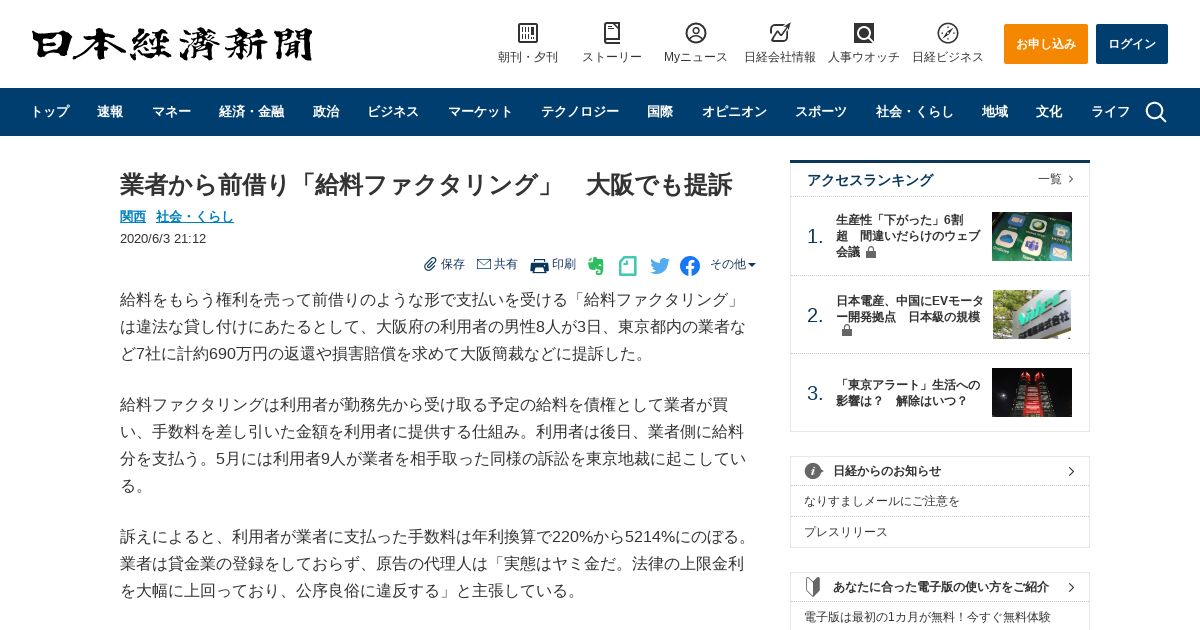
Task: Open ranking article 生産性「下がった」6割超
Action: click(x=908, y=236)
